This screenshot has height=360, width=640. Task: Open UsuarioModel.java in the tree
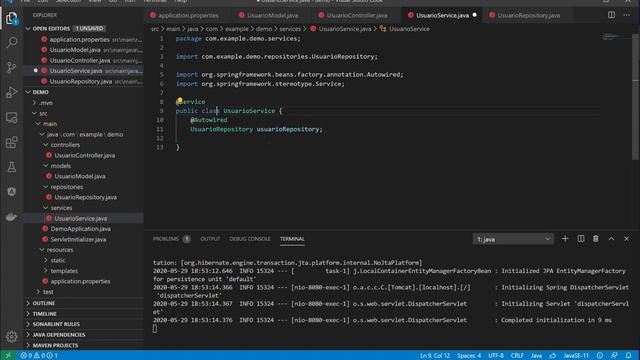coord(84,176)
